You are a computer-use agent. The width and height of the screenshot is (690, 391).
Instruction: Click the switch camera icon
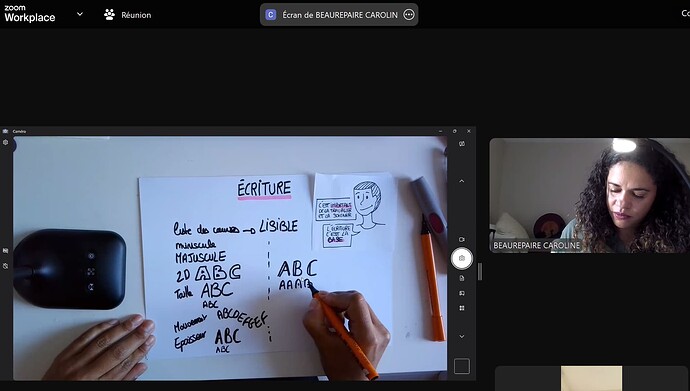click(462, 144)
